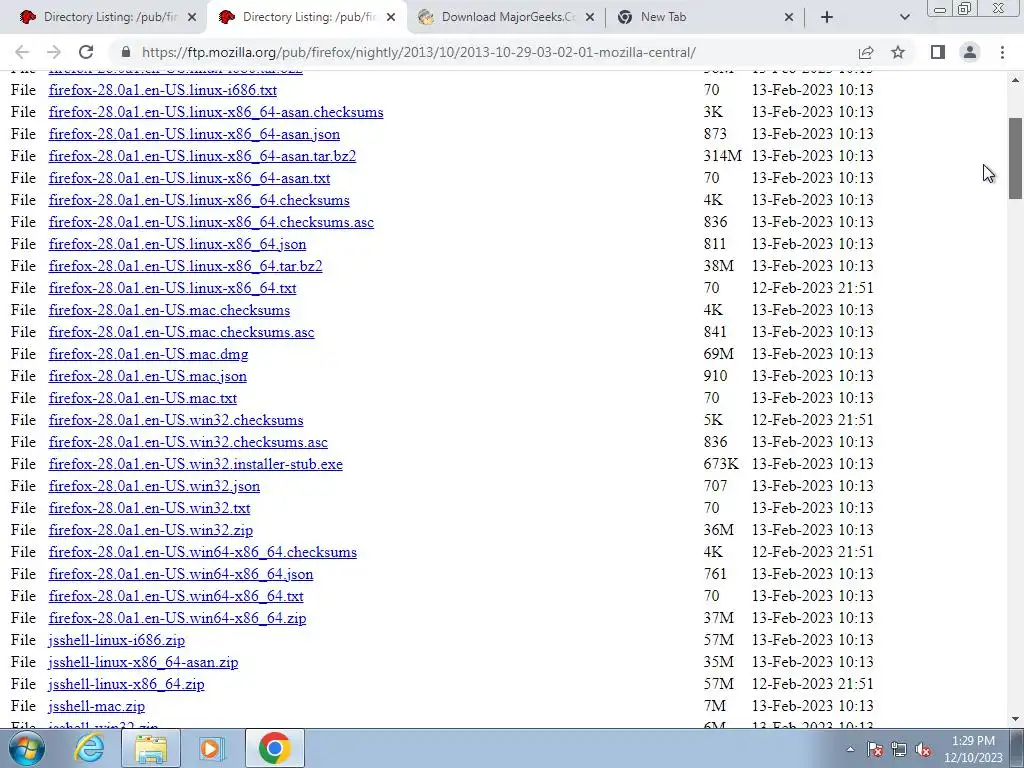The width and height of the screenshot is (1024, 768).
Task: Download firefox-28.0a1.en-US.mac.dmg
Action: pos(148,354)
